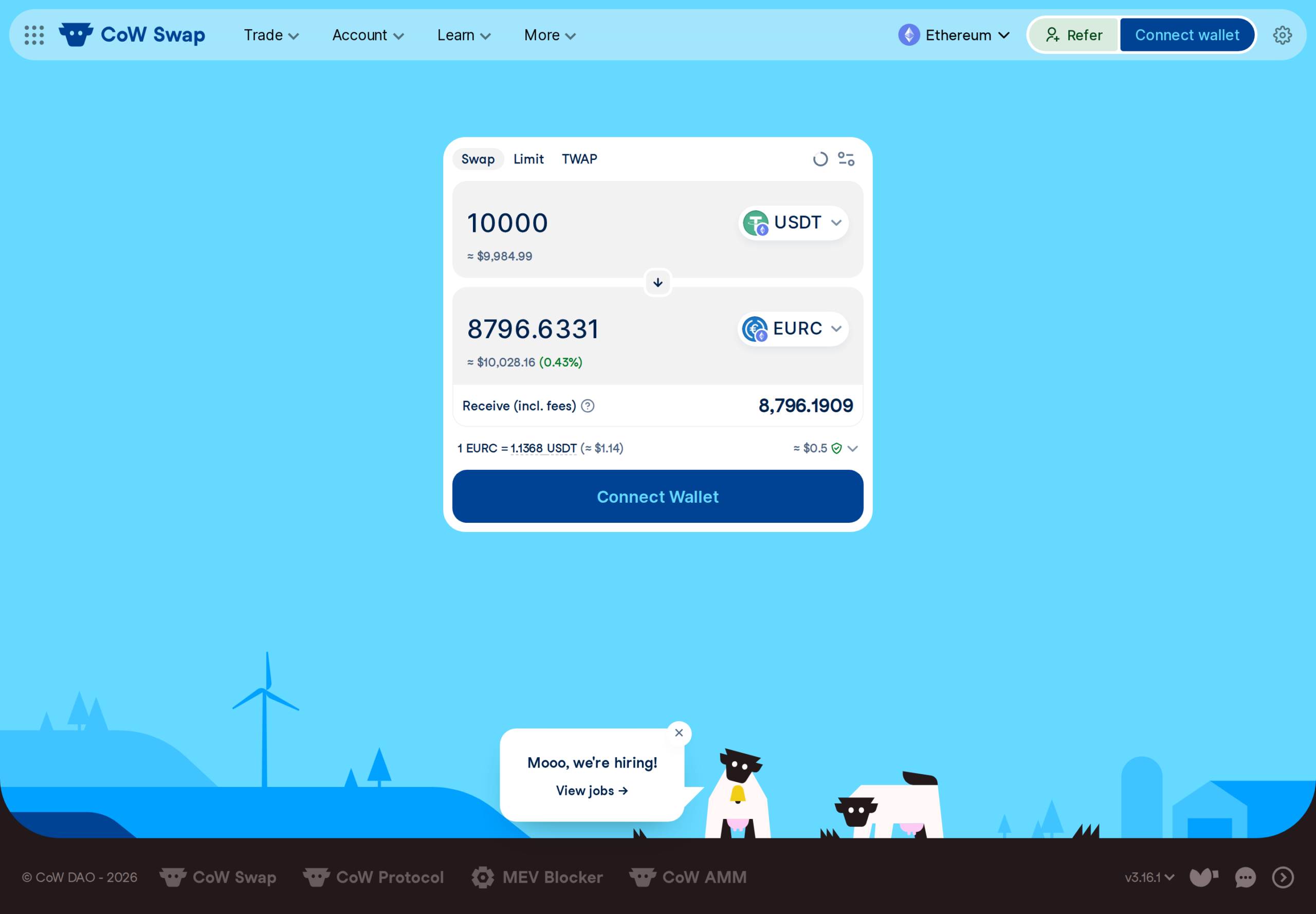This screenshot has height=914, width=1316.
Task: Click the green shield fee icon
Action: pyautogui.click(x=836, y=448)
